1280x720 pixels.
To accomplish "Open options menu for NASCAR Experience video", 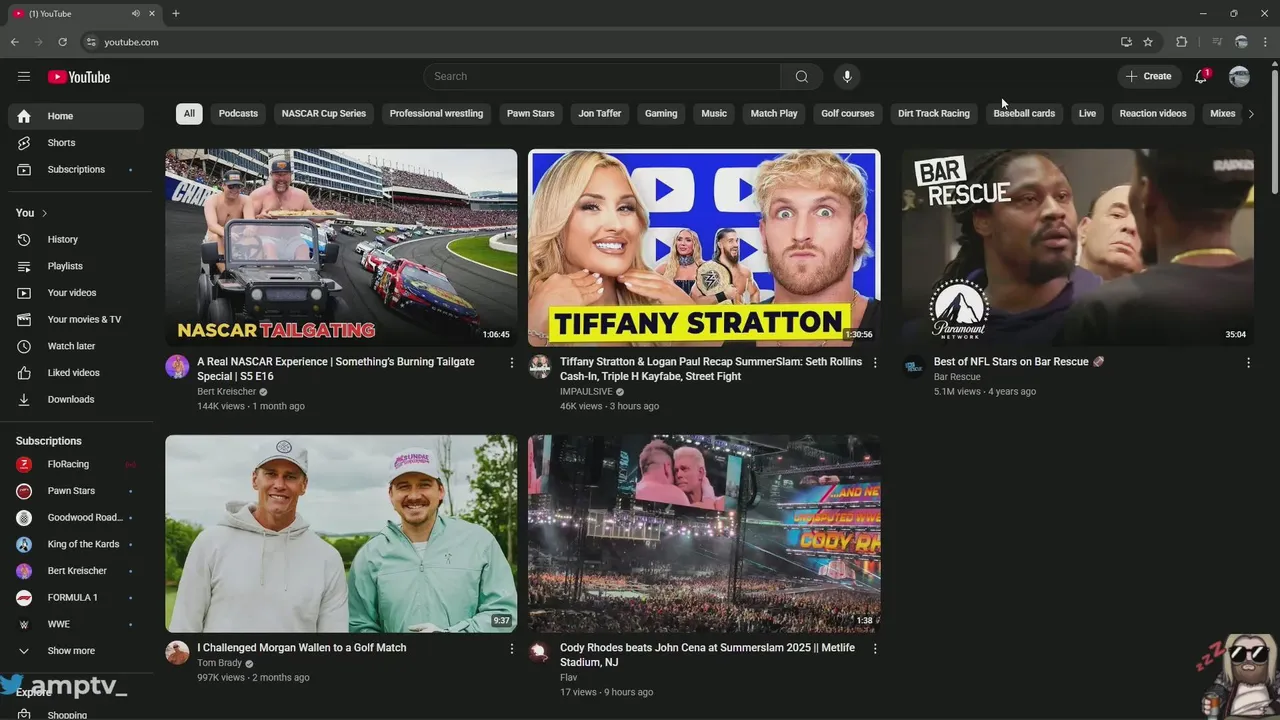I will (x=512, y=363).
